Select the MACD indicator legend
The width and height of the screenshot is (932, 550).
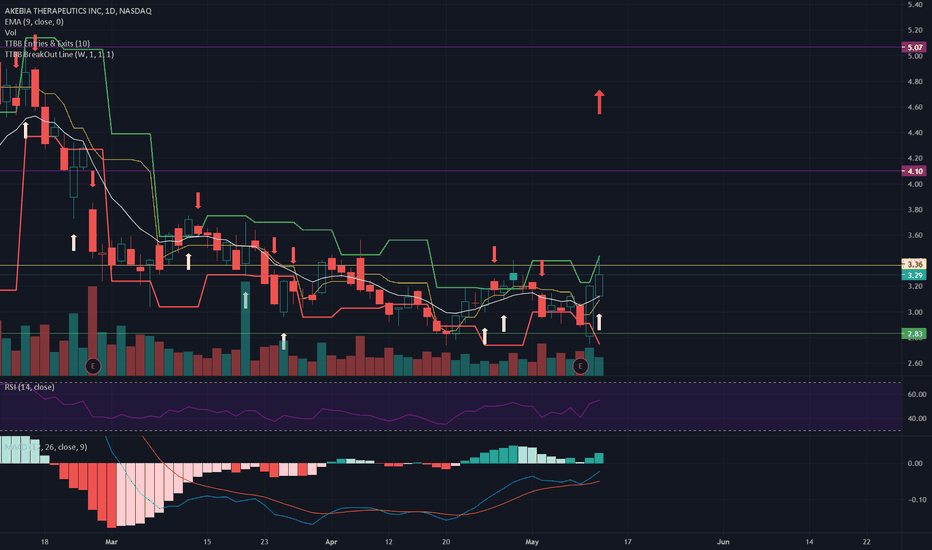(x=46, y=447)
